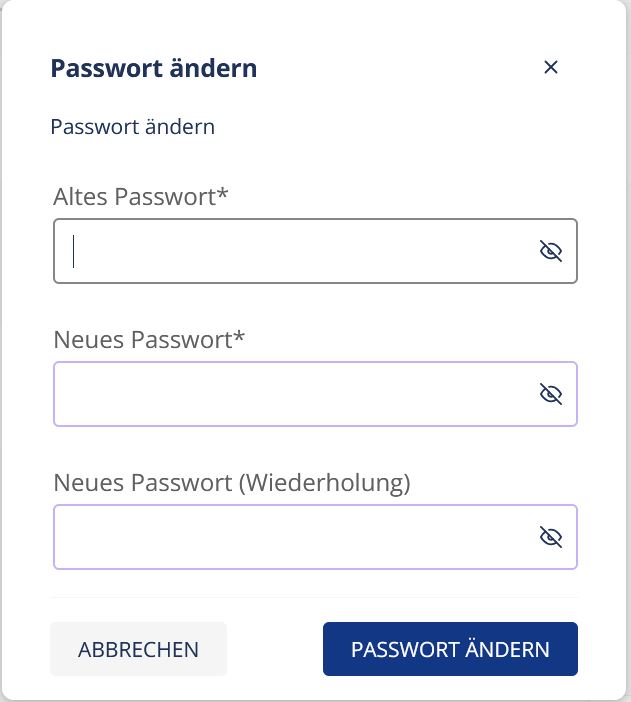Confirm with the PASSWORT ÄNDERN button
Screen dimensions: 631x702
450,649
